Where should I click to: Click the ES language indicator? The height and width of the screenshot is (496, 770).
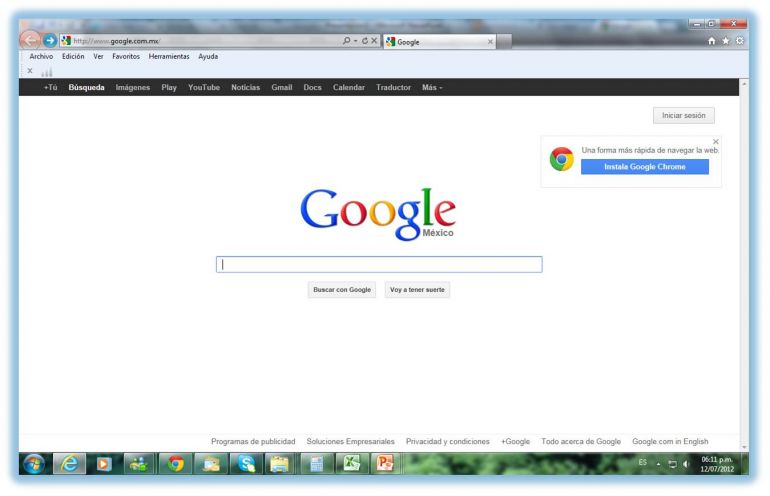coord(642,463)
